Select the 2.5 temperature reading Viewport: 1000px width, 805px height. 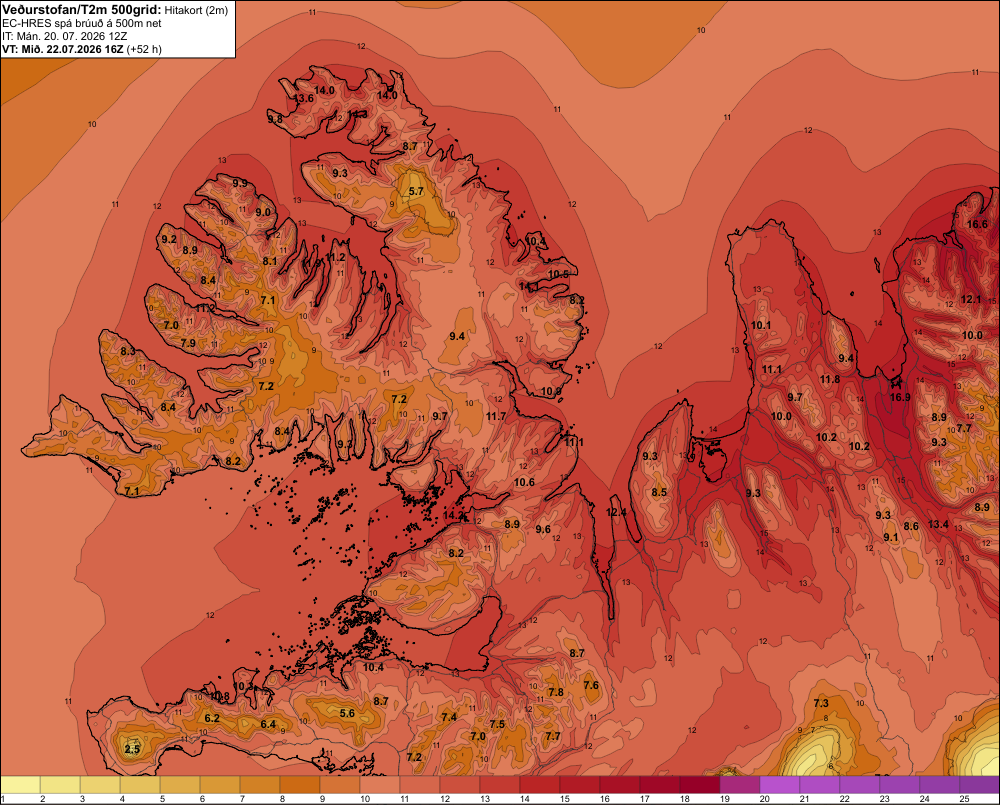click(x=132, y=749)
